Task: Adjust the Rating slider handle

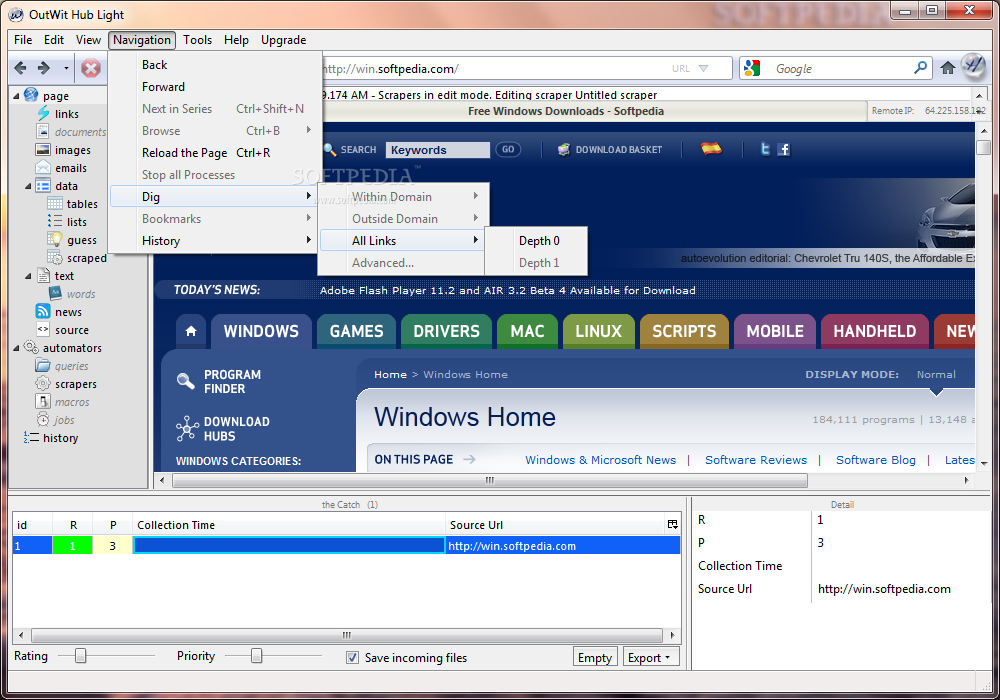Action: (80, 655)
